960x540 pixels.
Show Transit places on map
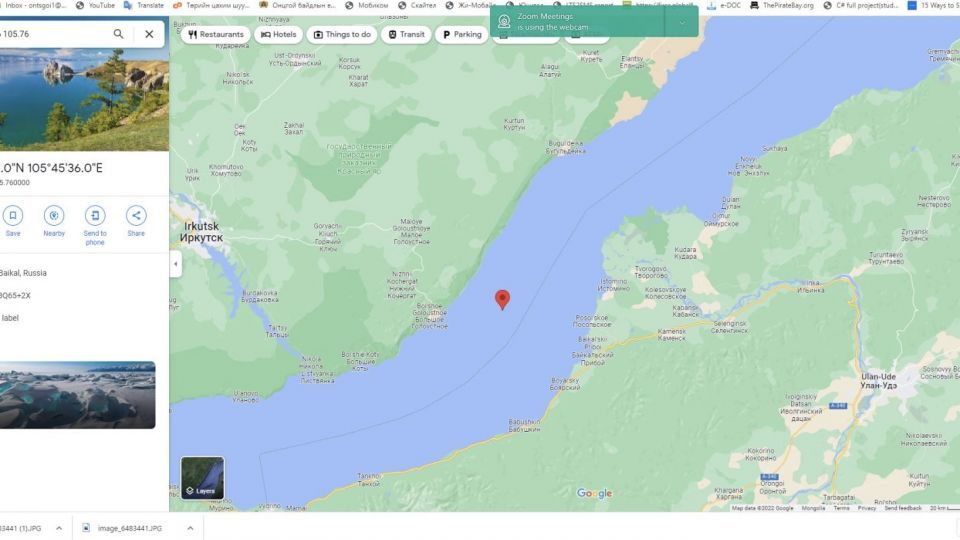coord(406,35)
